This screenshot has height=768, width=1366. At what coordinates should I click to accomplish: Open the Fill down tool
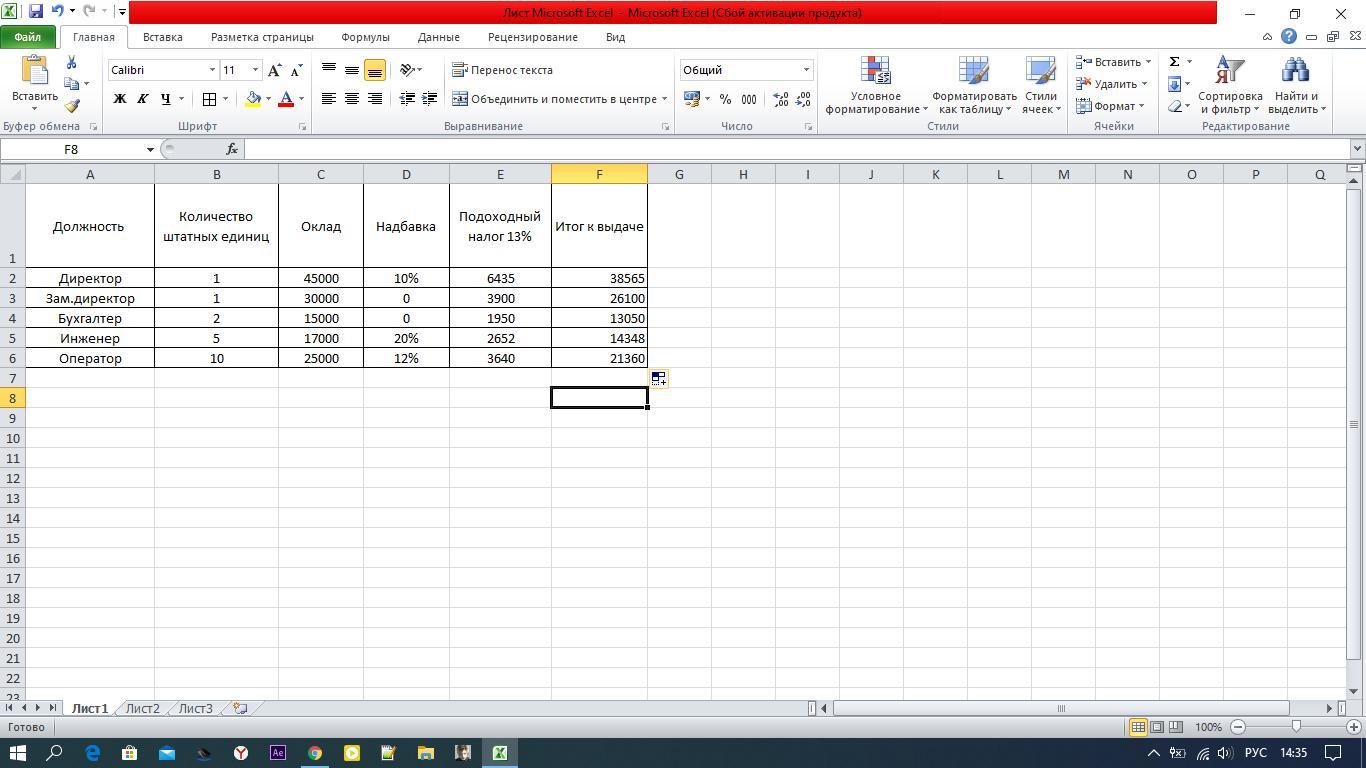coord(1174,84)
